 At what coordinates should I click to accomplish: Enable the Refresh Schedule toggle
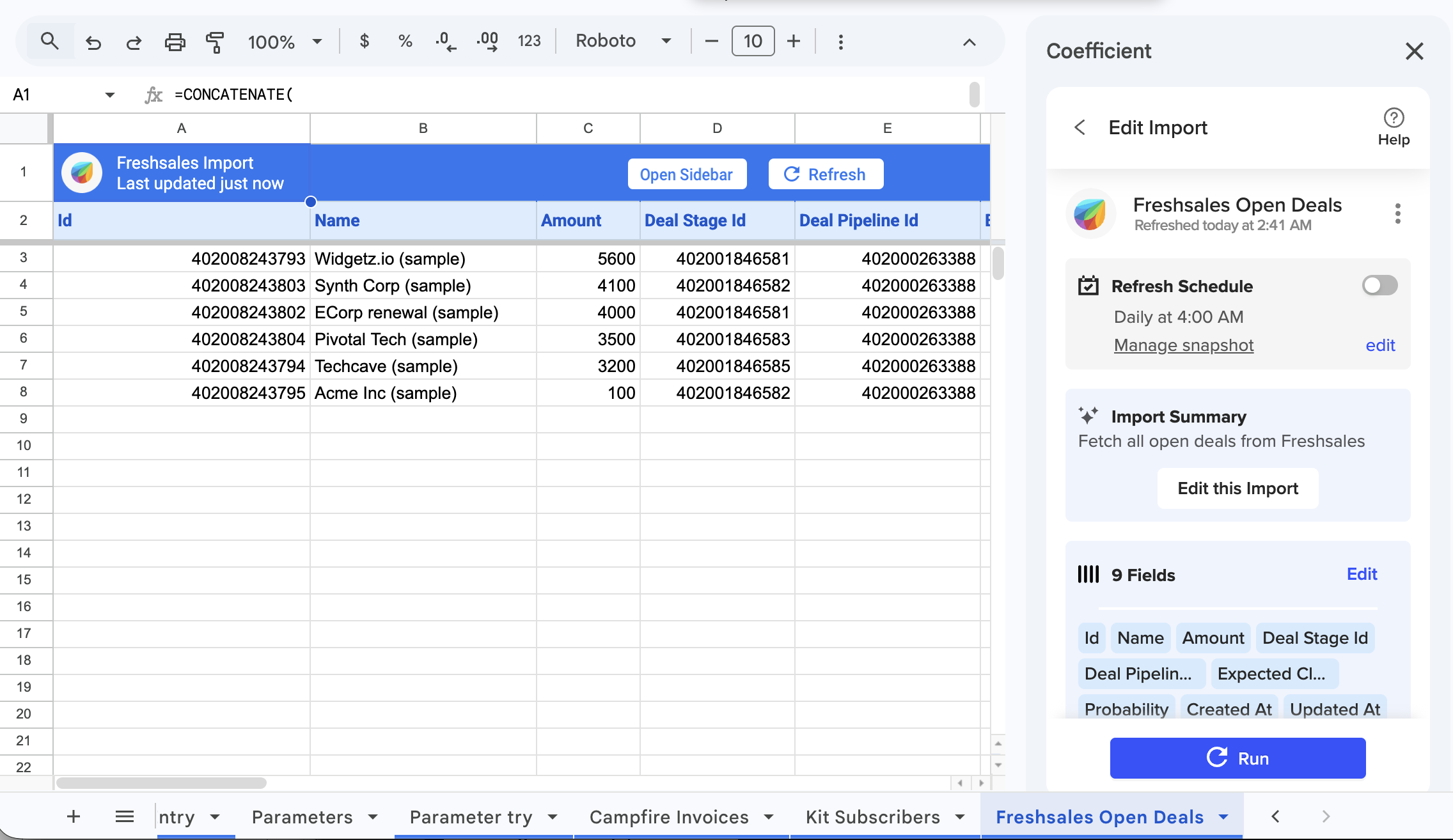click(x=1379, y=285)
